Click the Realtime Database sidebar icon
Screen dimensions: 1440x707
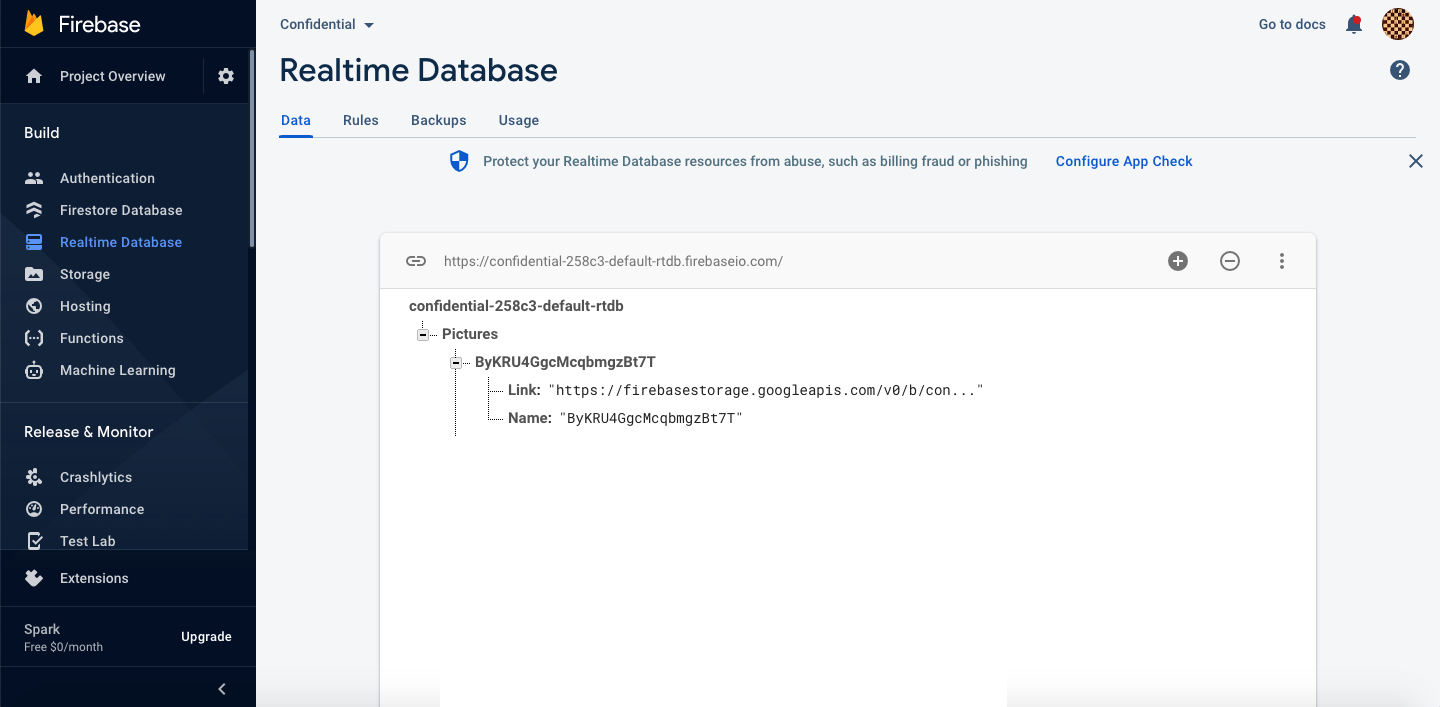click(34, 242)
